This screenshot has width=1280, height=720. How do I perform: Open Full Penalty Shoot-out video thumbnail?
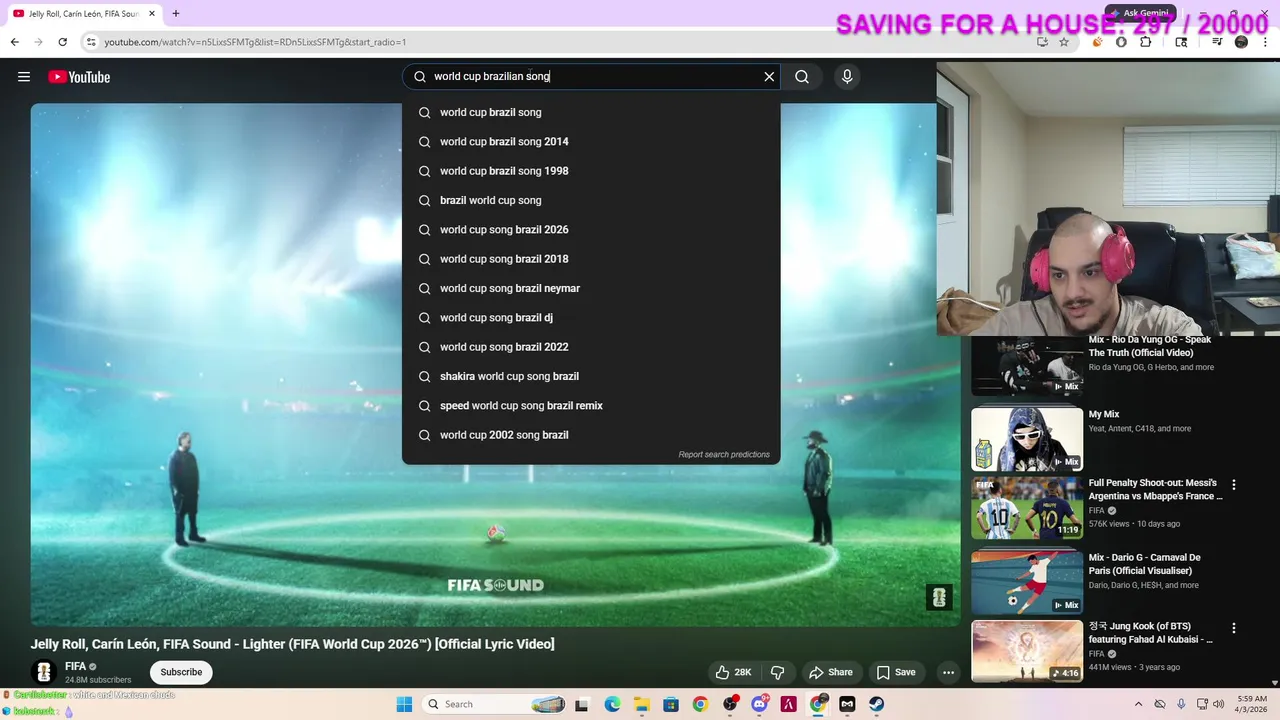point(1027,508)
